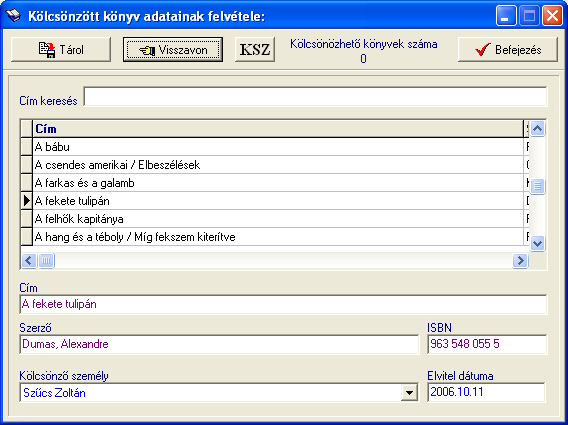Click the list's scroll down arrow
Screen dimensions: 568x425
click(x=538, y=243)
